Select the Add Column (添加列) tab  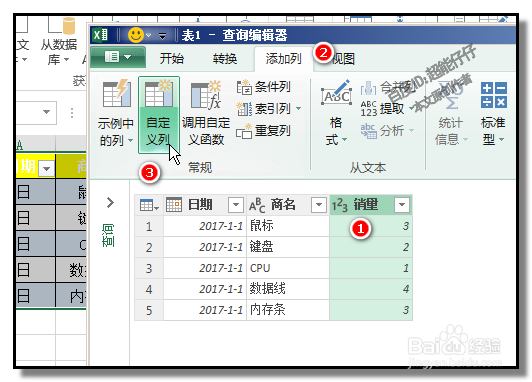click(x=283, y=59)
